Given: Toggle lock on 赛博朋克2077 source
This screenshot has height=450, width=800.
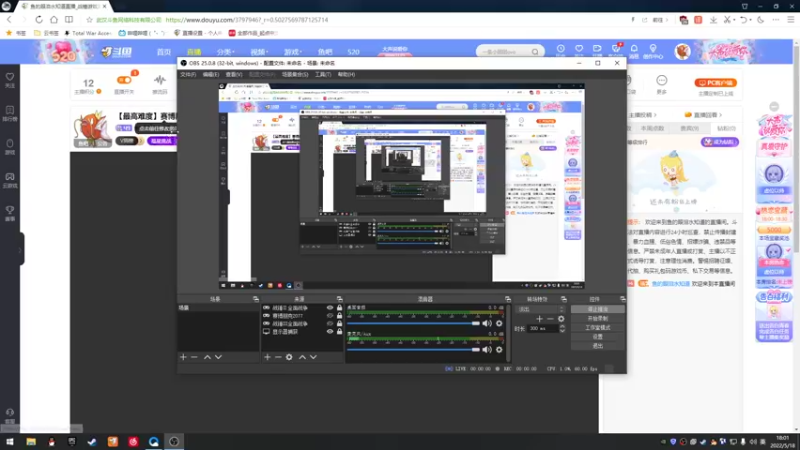Looking at the screenshot, I should pyautogui.click(x=339, y=316).
